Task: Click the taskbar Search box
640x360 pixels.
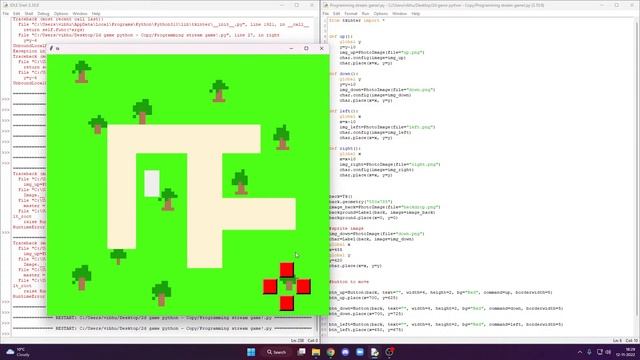Action: tap(276, 352)
